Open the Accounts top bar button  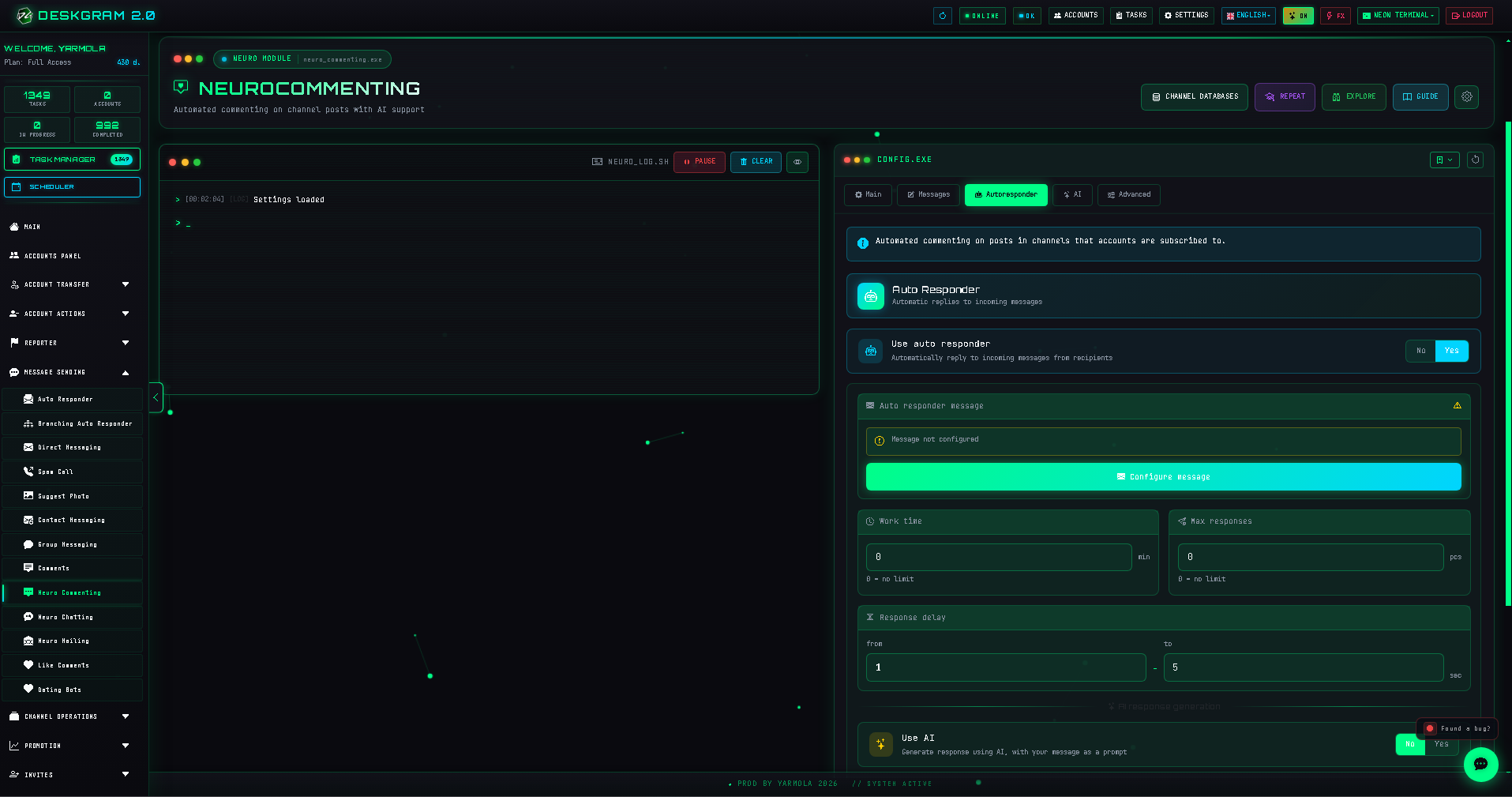pos(1075,16)
